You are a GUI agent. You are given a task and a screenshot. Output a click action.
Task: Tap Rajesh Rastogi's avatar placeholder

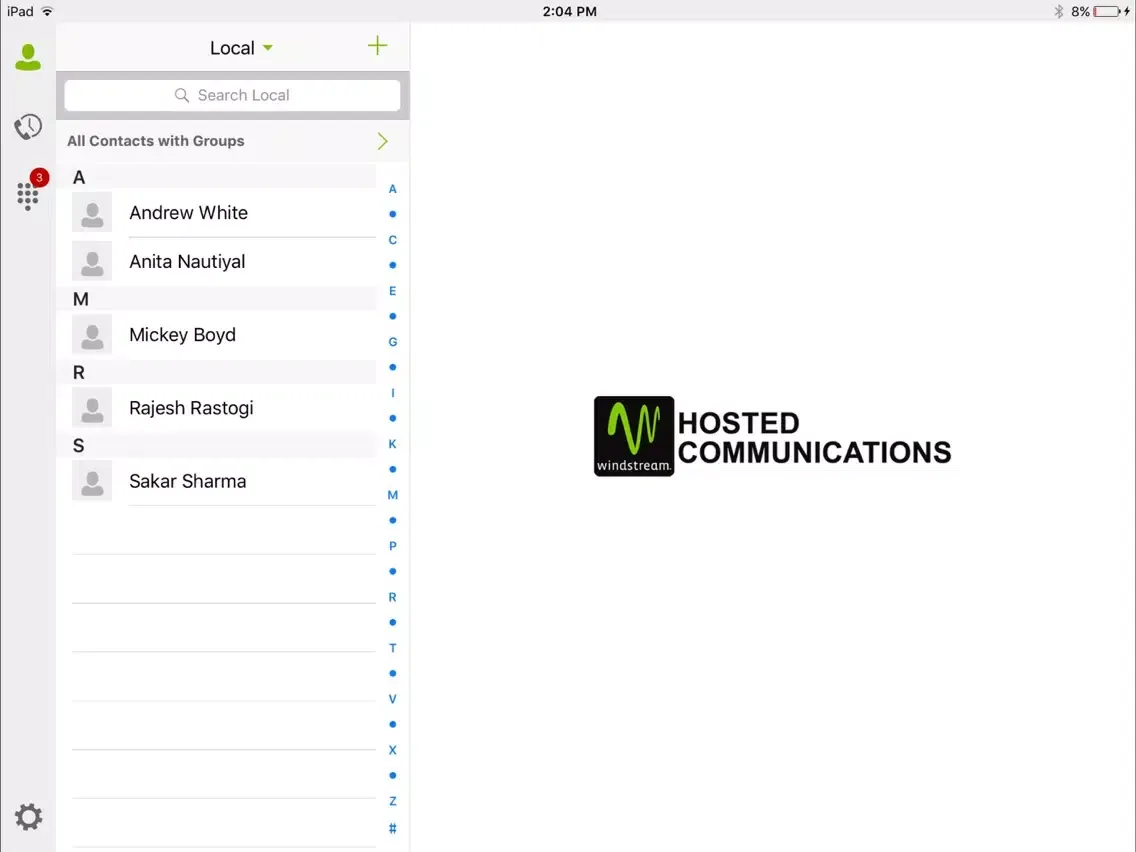point(92,408)
